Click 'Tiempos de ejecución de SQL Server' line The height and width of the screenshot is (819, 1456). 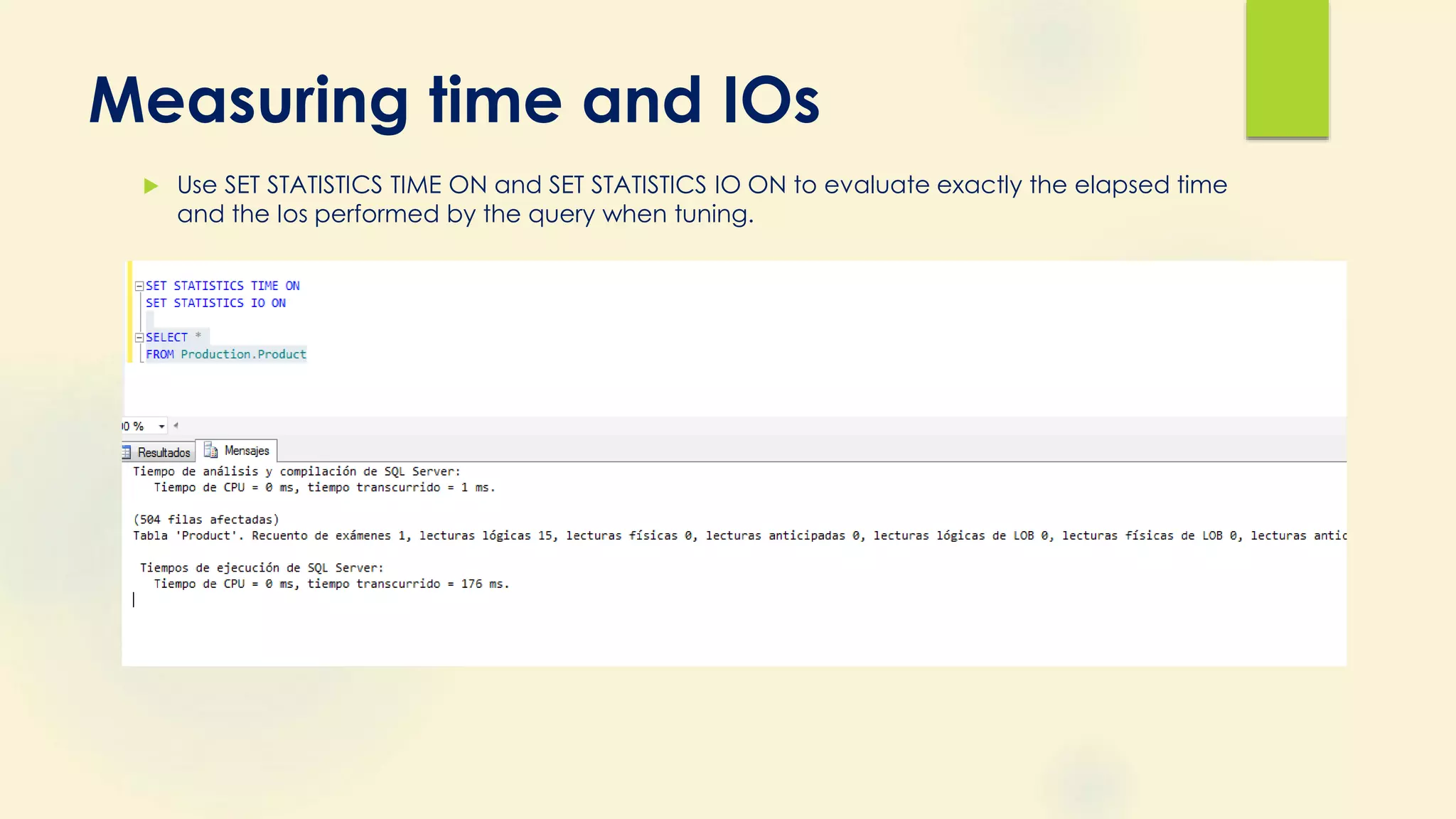click(262, 568)
